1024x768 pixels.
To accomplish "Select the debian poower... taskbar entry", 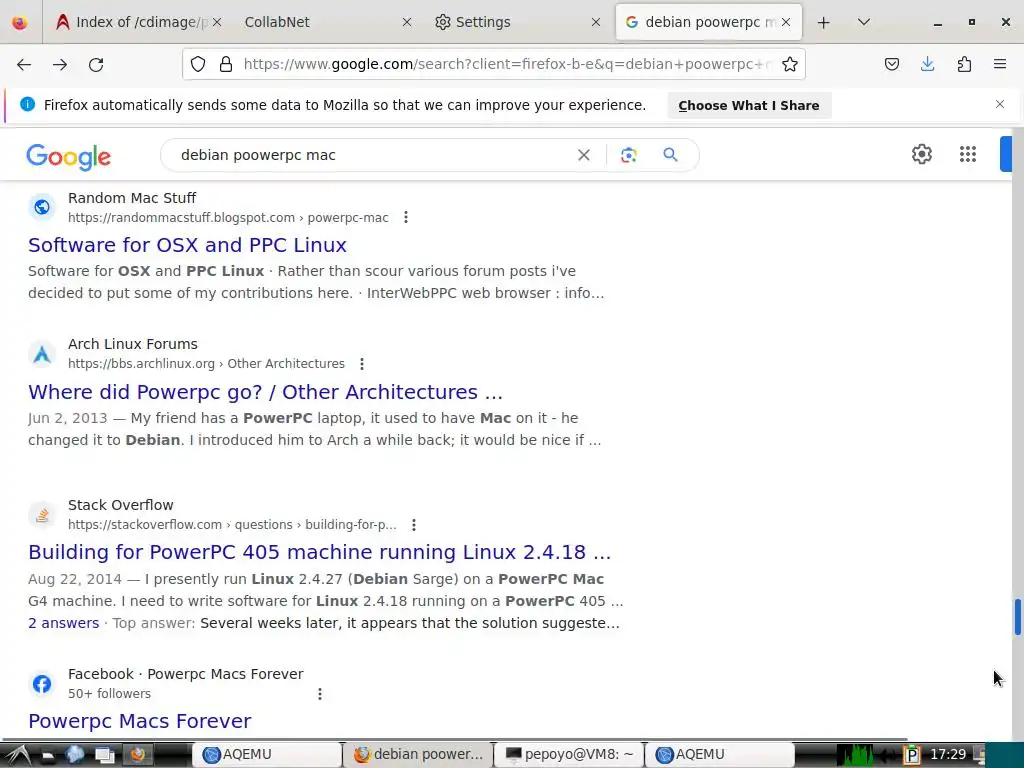I will coord(418,755).
